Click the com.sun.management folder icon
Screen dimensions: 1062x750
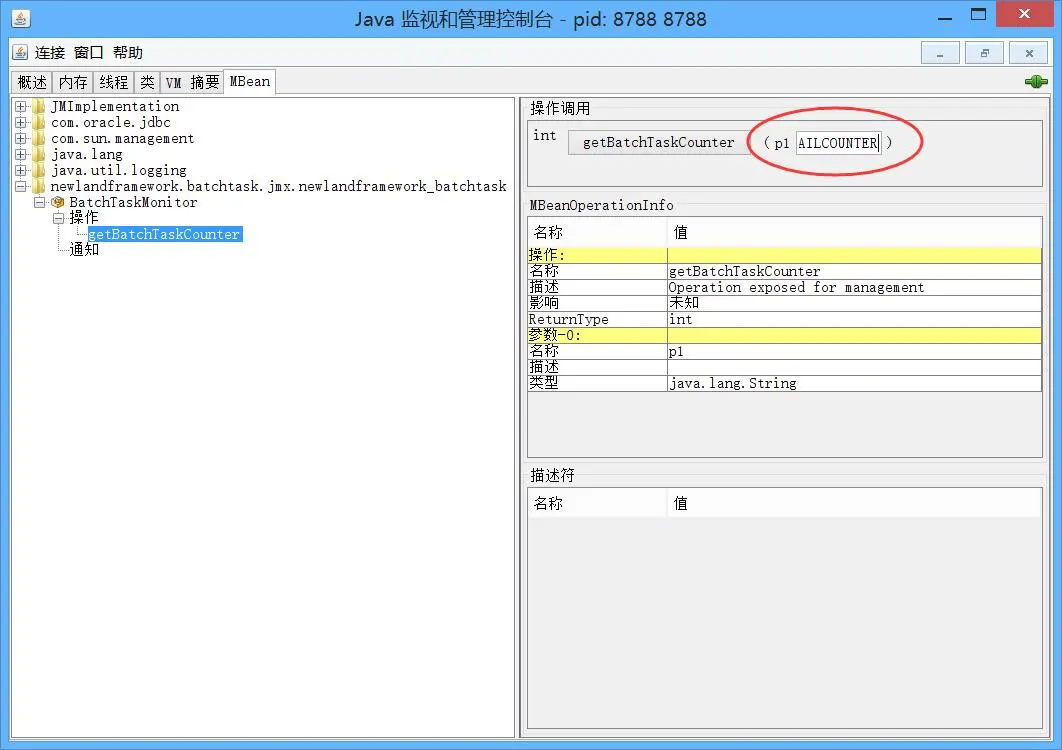39,138
